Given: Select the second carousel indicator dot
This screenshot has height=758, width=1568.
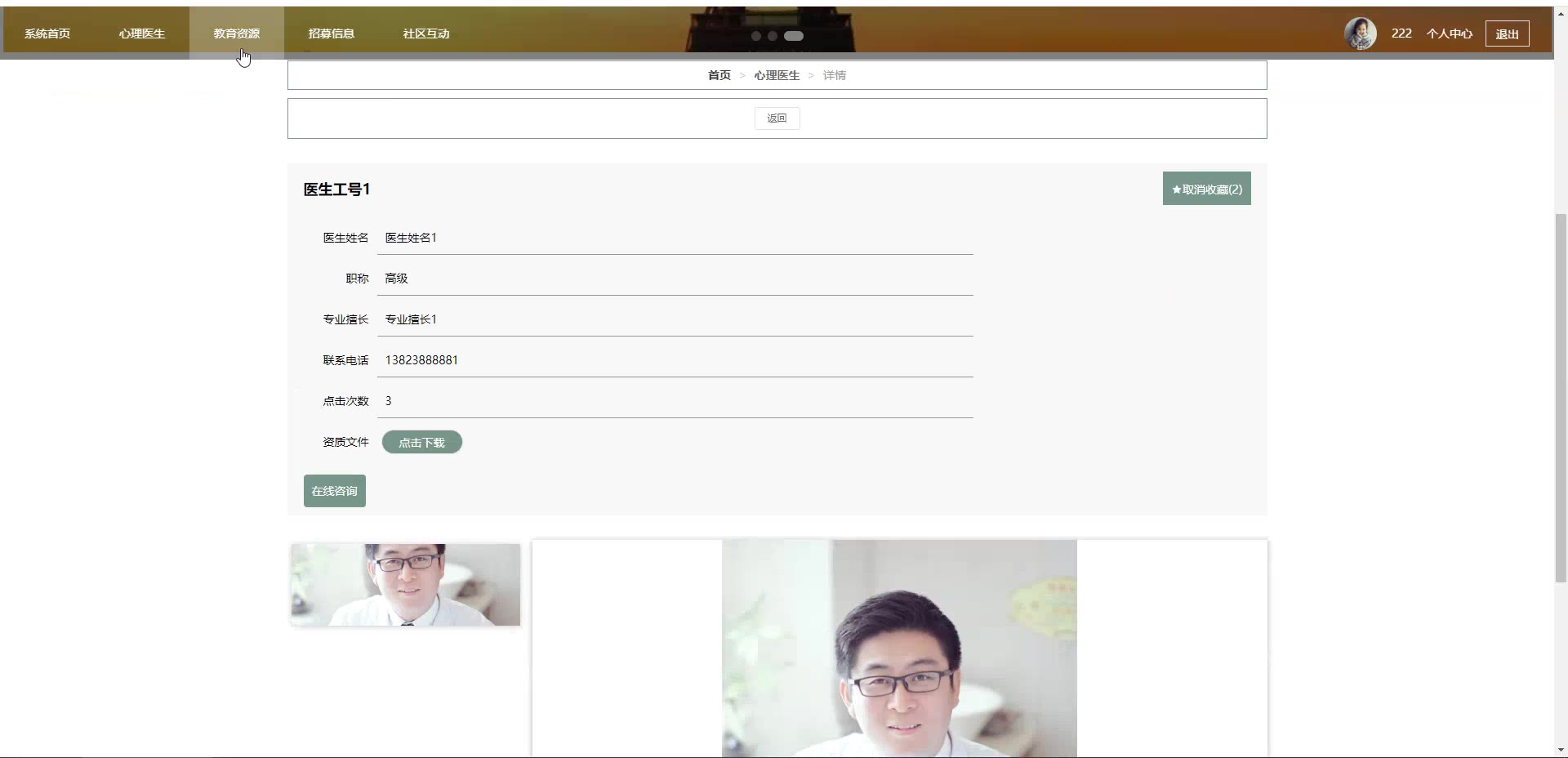Looking at the screenshot, I should point(773,36).
